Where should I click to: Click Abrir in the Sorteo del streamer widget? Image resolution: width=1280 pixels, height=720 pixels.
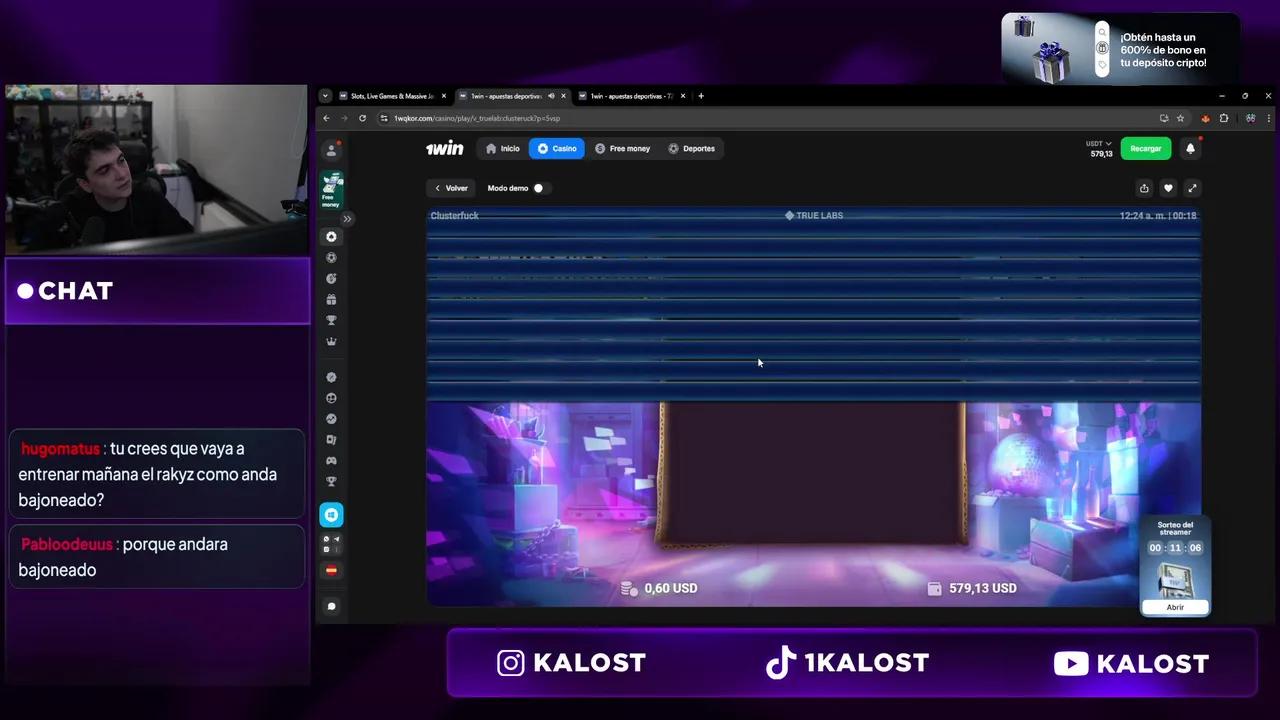pos(1175,607)
